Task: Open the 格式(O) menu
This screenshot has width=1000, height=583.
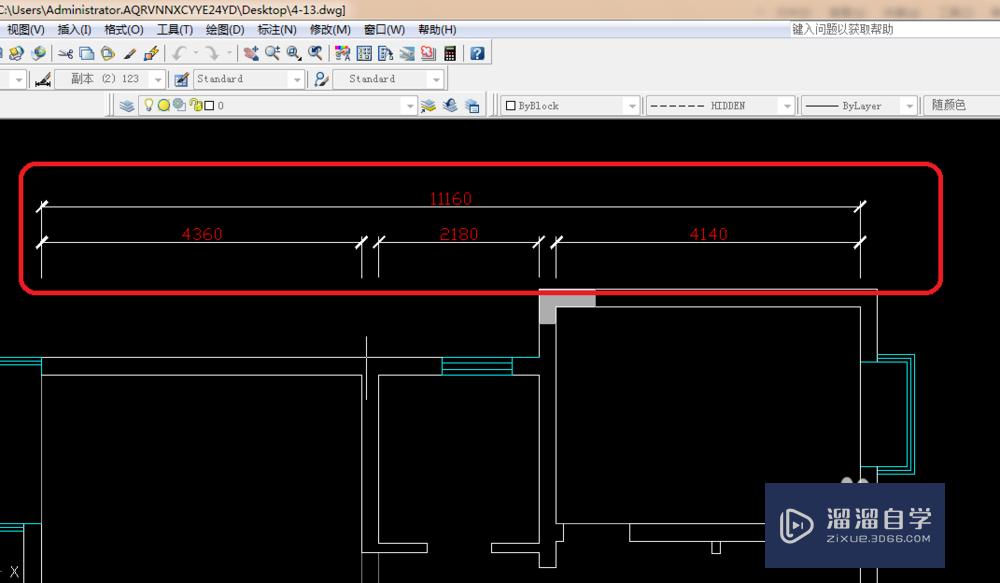Action: point(124,29)
